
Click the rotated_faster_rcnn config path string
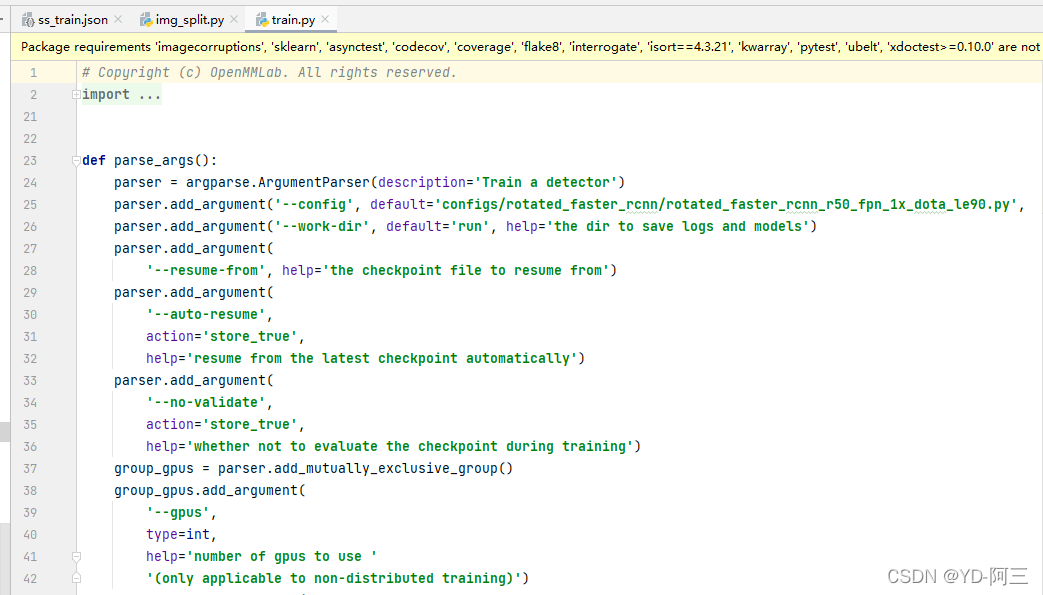[726, 204]
